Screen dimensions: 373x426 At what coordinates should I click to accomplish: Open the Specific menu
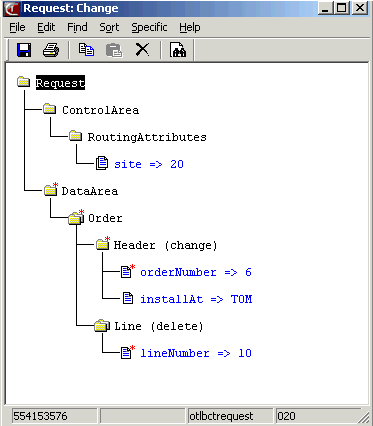click(149, 27)
